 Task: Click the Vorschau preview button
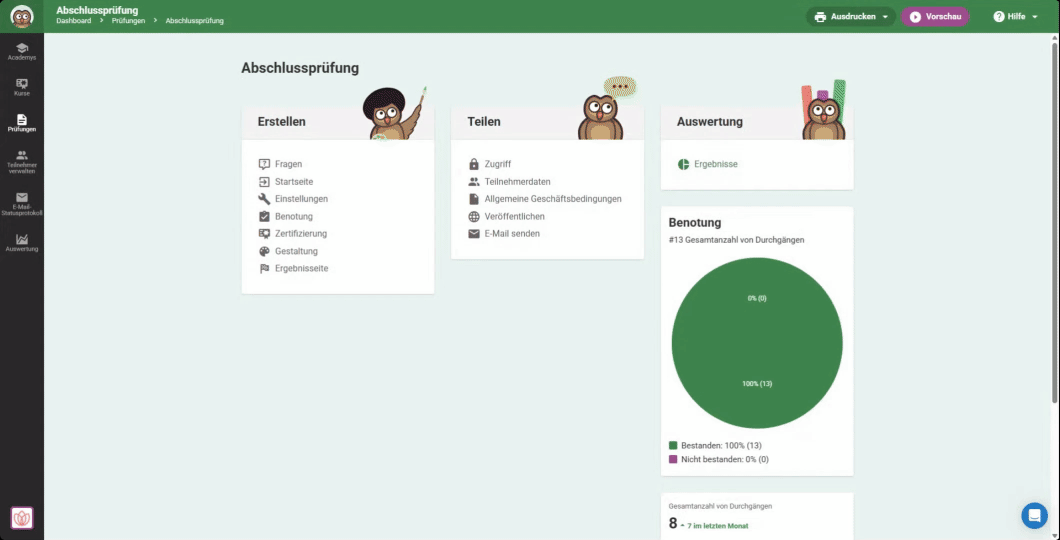click(935, 17)
